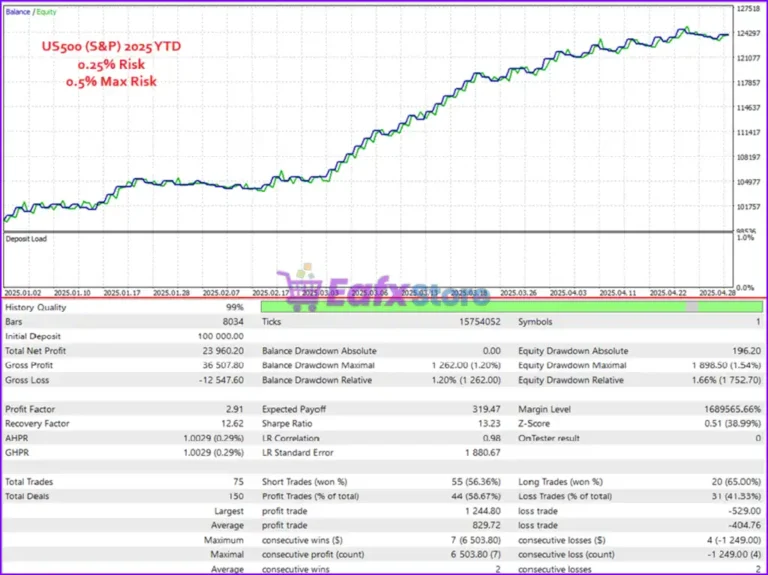The image size is (768, 575).
Task: Select the History Quality 99% value
Action: click(x=235, y=307)
